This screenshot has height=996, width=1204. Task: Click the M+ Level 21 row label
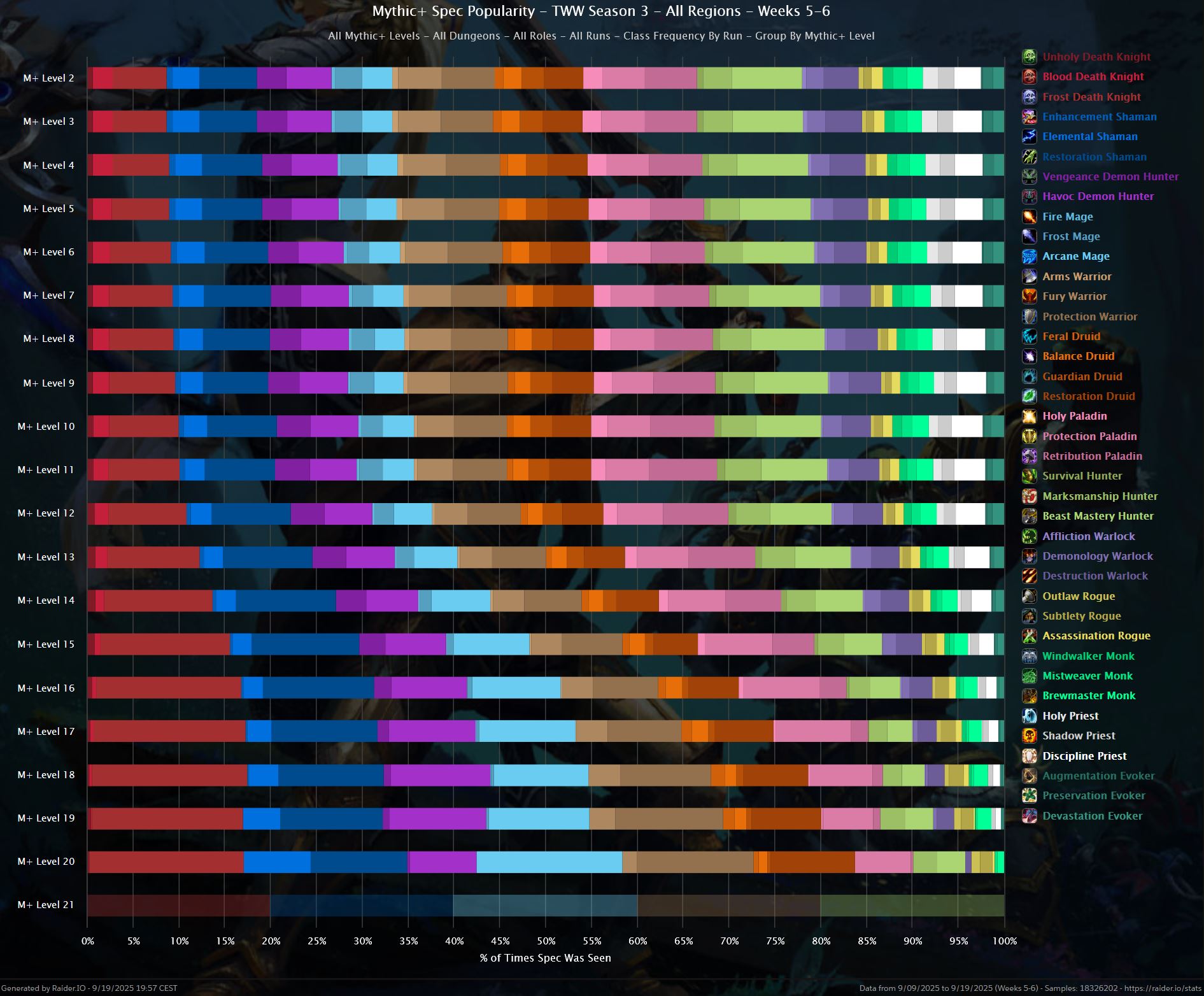coord(46,905)
